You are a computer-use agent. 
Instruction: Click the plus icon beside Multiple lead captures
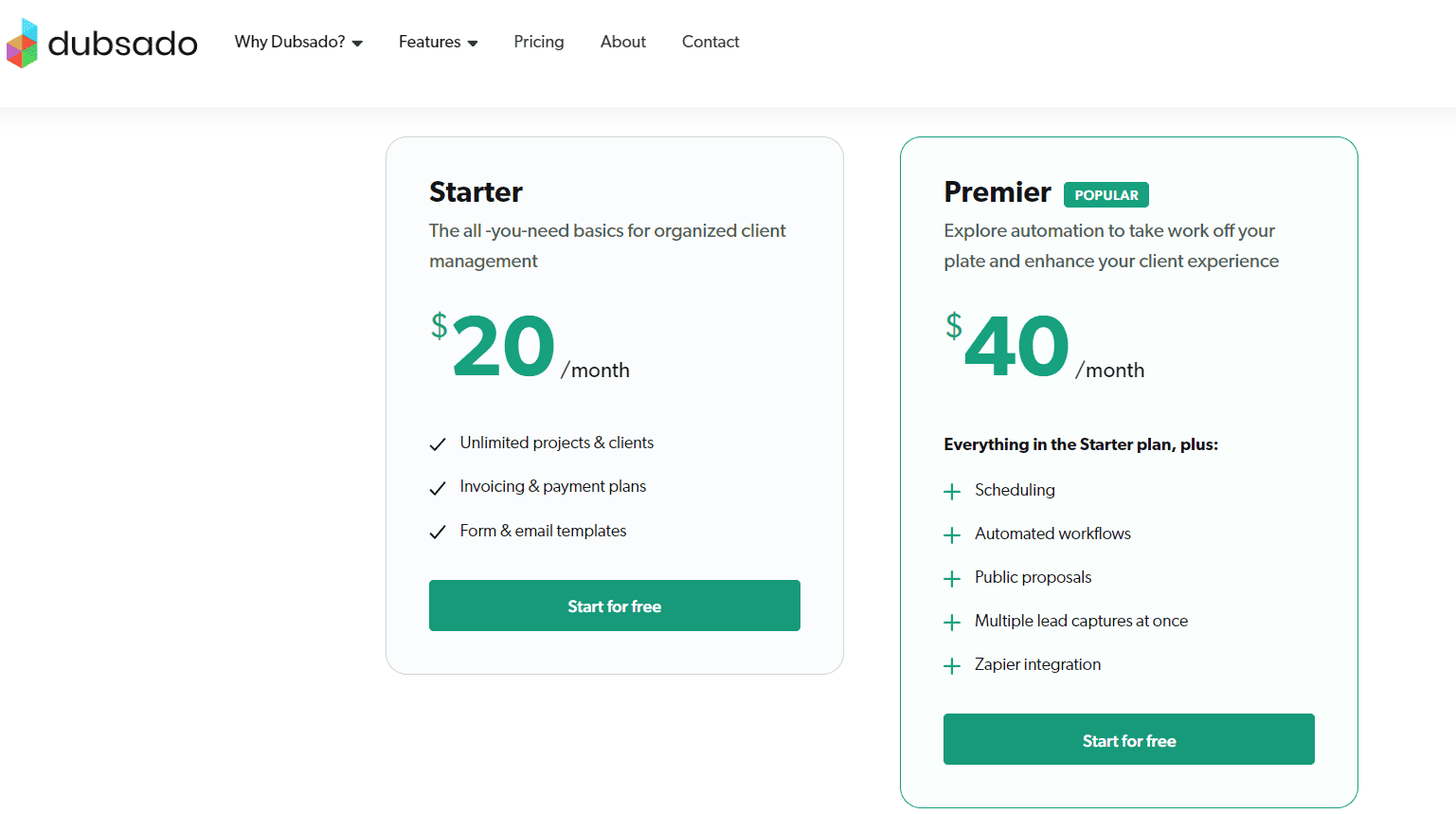(x=951, y=623)
